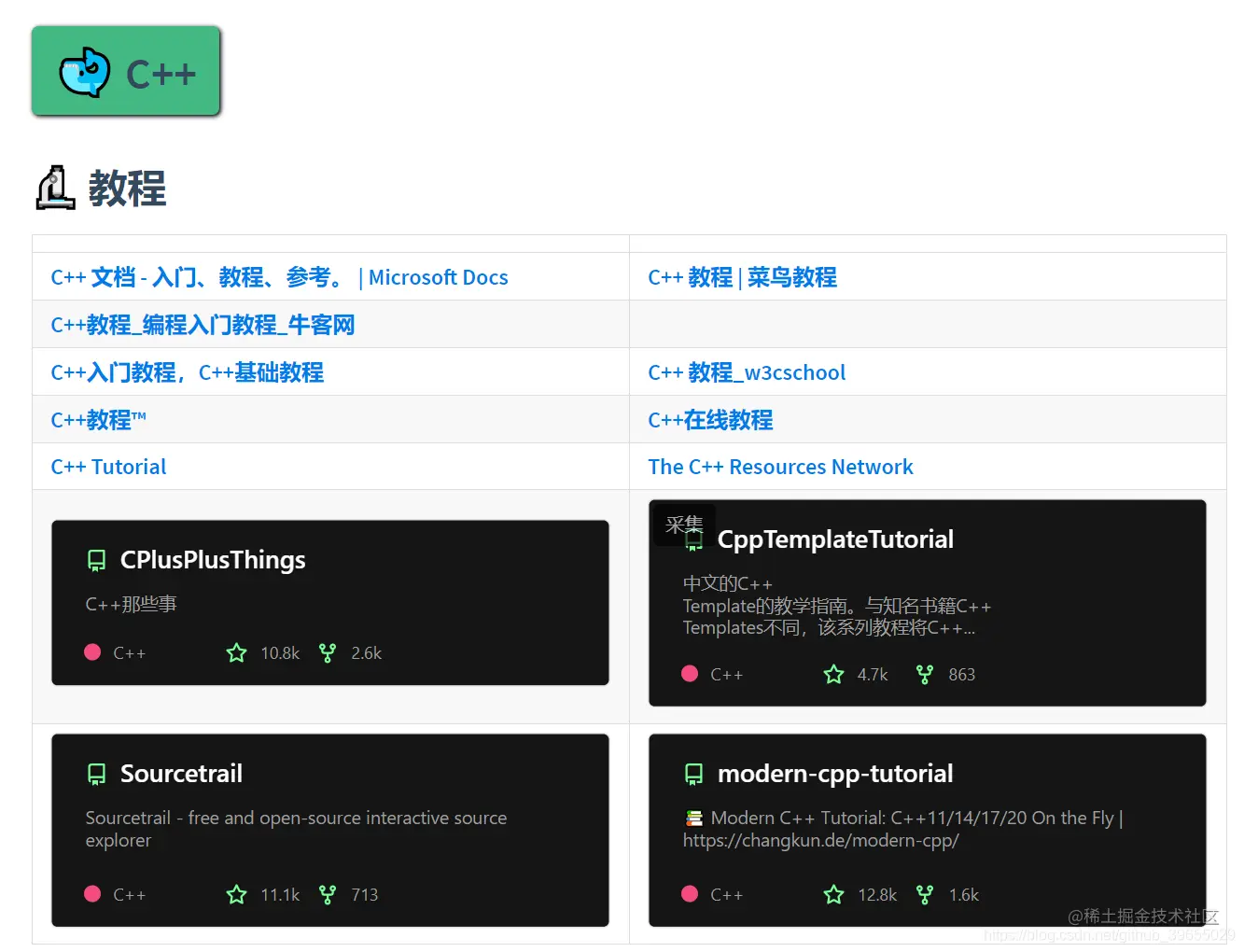Click 1.6k fork count

click(x=964, y=895)
